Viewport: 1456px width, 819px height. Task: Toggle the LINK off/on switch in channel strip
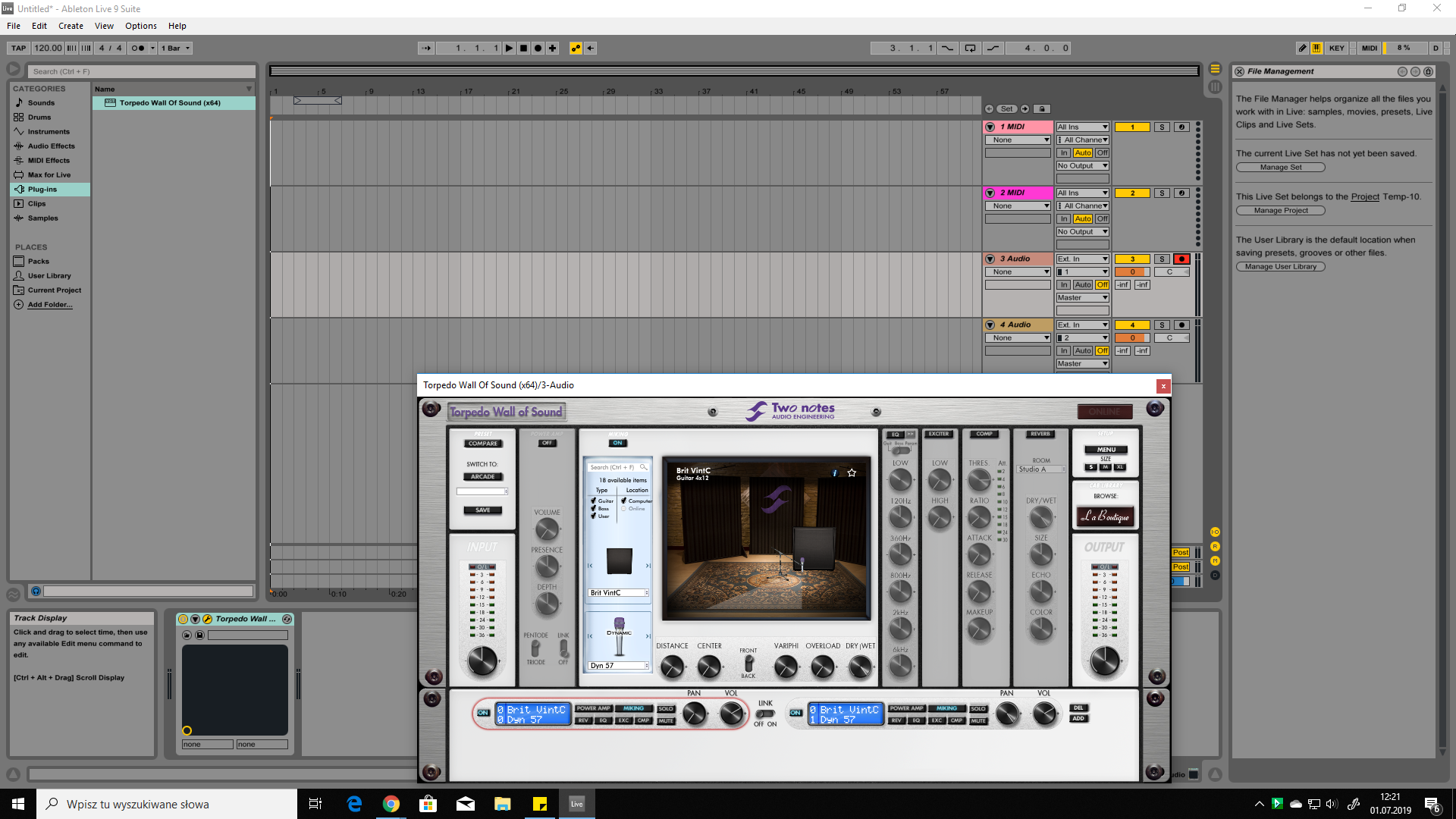(x=765, y=714)
